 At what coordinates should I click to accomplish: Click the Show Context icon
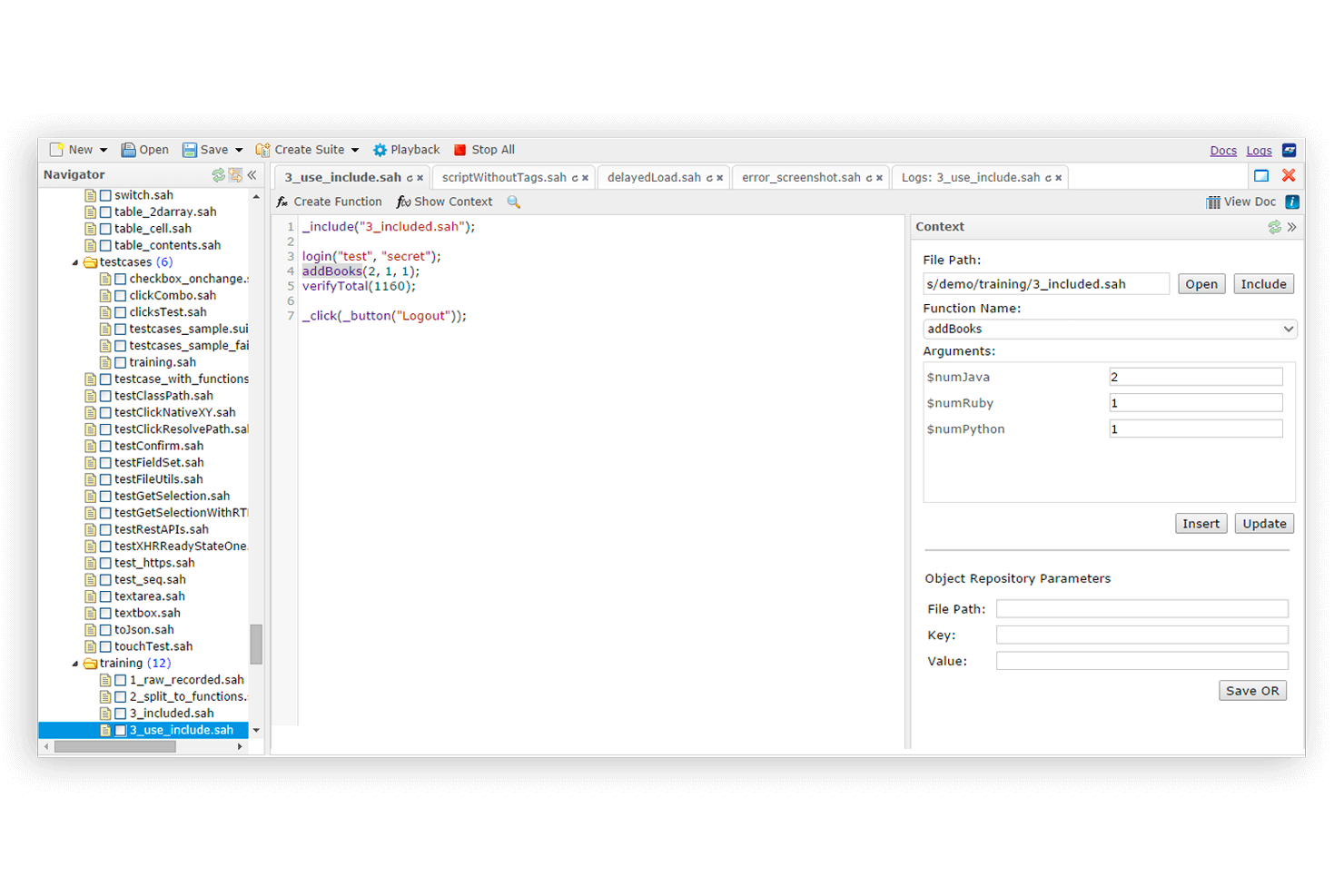[403, 202]
